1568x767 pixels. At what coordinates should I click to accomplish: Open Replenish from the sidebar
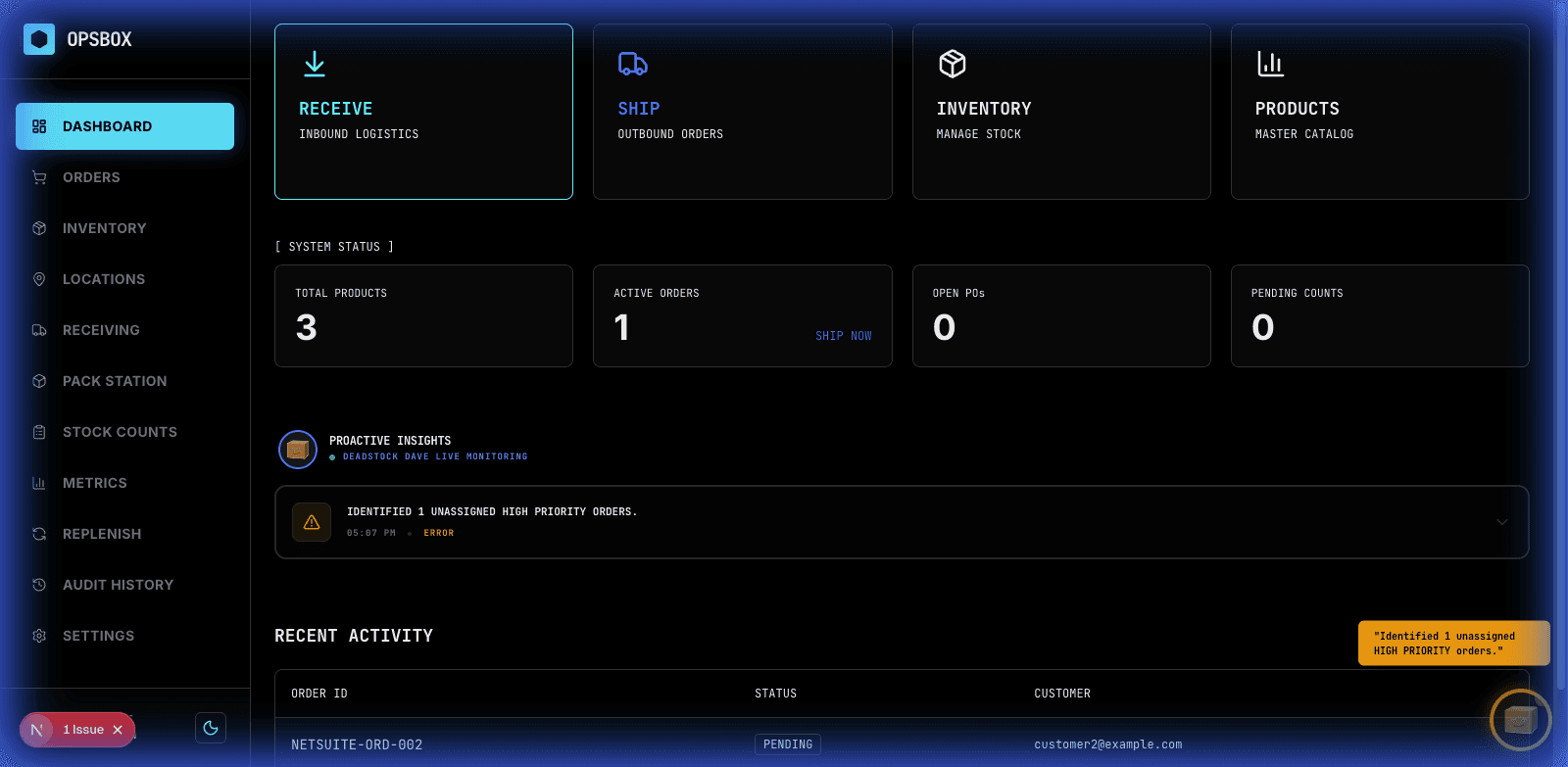[124, 534]
